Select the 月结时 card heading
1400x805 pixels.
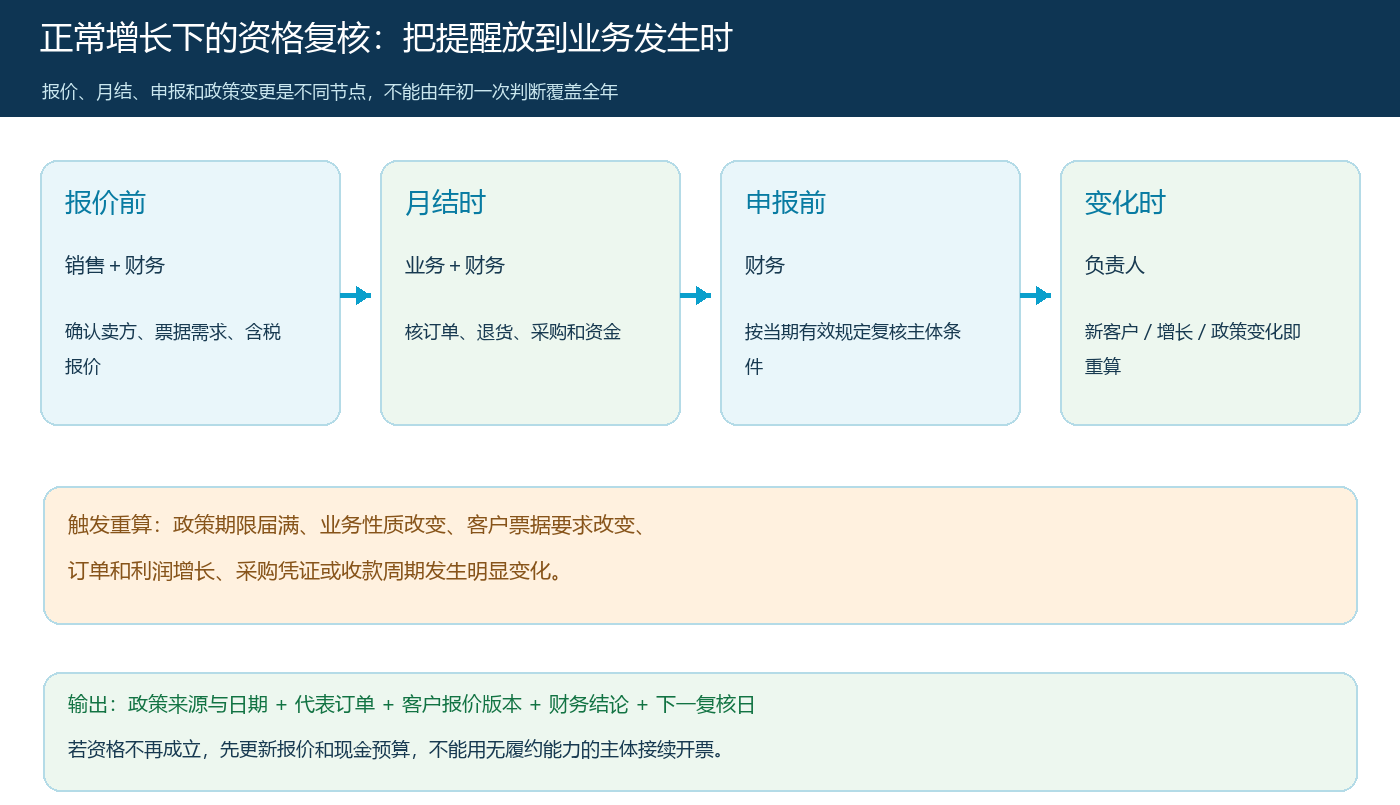pyautogui.click(x=445, y=203)
